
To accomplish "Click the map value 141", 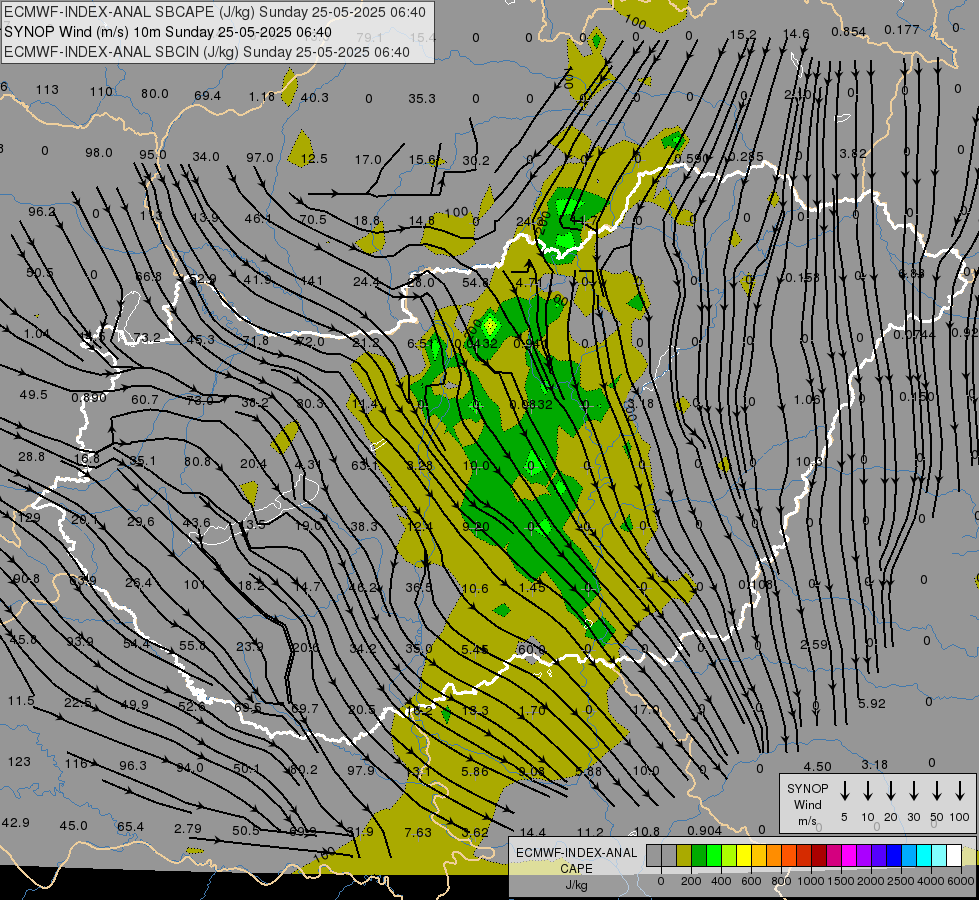I will point(311,280).
